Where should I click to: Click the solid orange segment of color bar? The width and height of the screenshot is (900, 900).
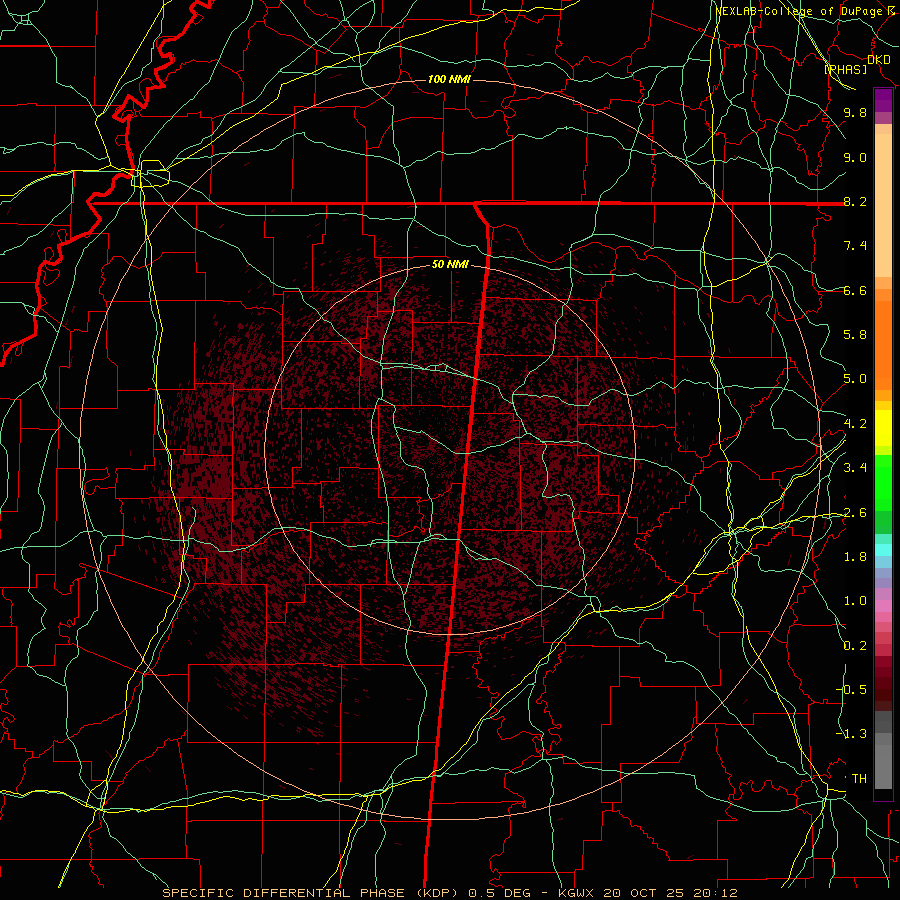(883, 344)
